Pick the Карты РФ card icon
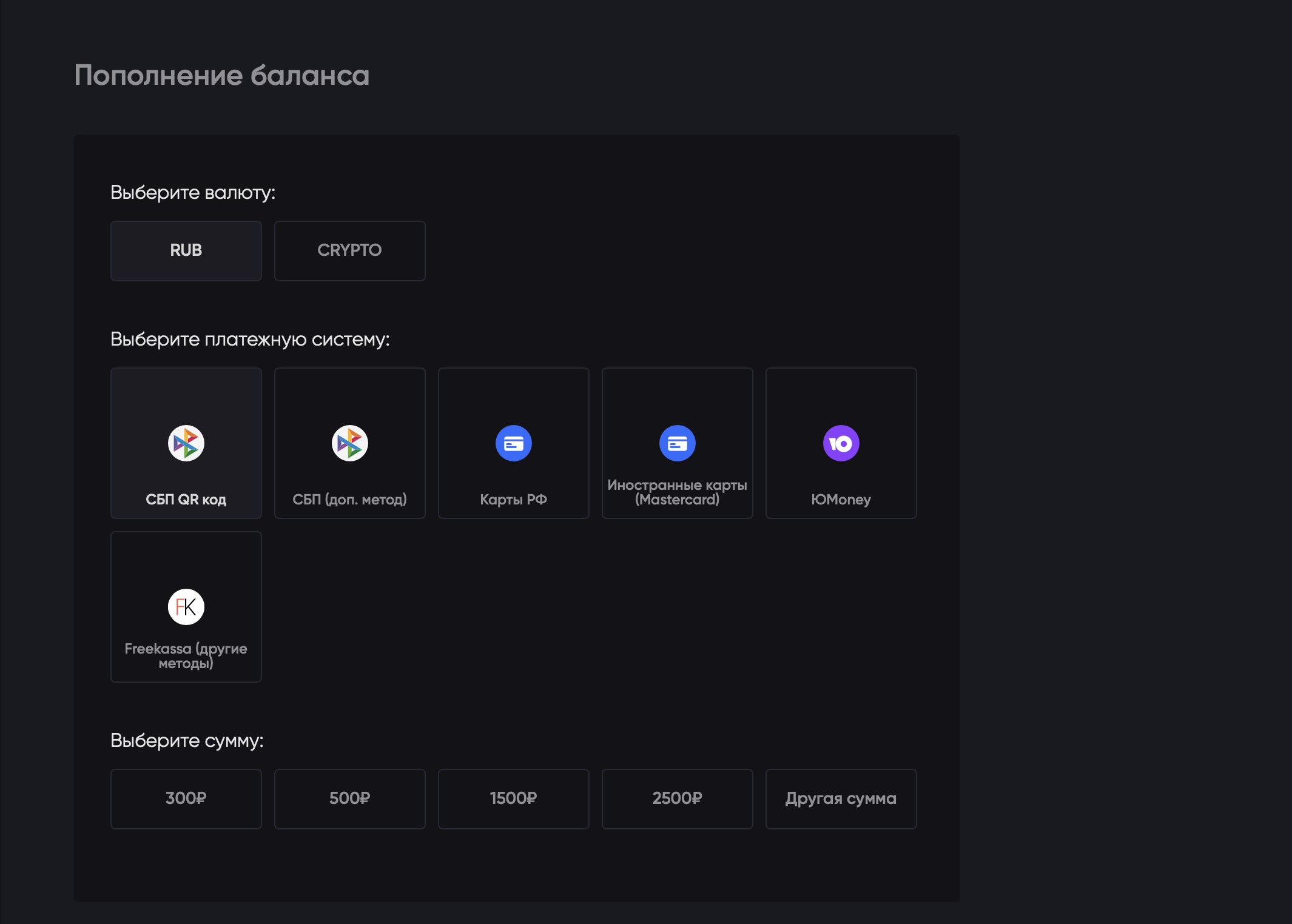The image size is (1292, 924). pos(514,443)
